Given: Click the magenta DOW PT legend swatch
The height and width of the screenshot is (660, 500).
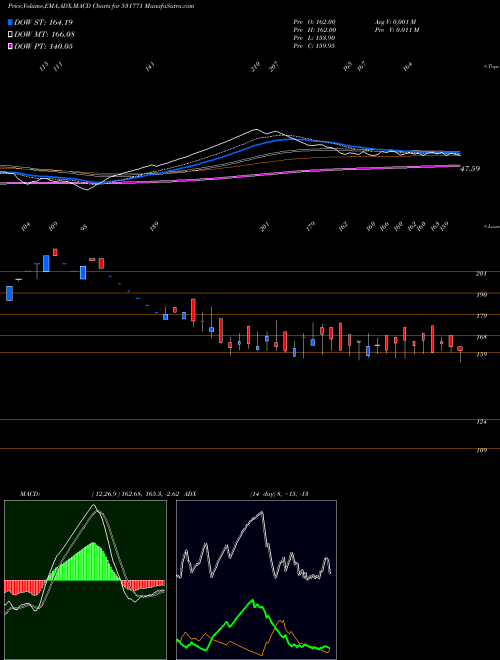Looking at the screenshot, I should [10, 46].
